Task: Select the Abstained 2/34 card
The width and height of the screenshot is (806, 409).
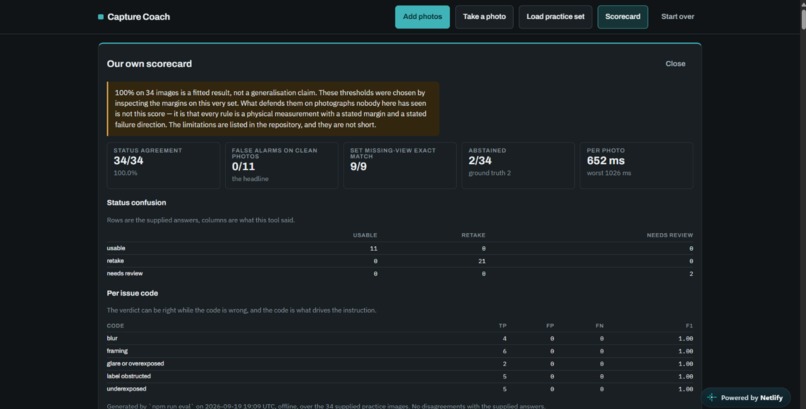Action: (518, 165)
